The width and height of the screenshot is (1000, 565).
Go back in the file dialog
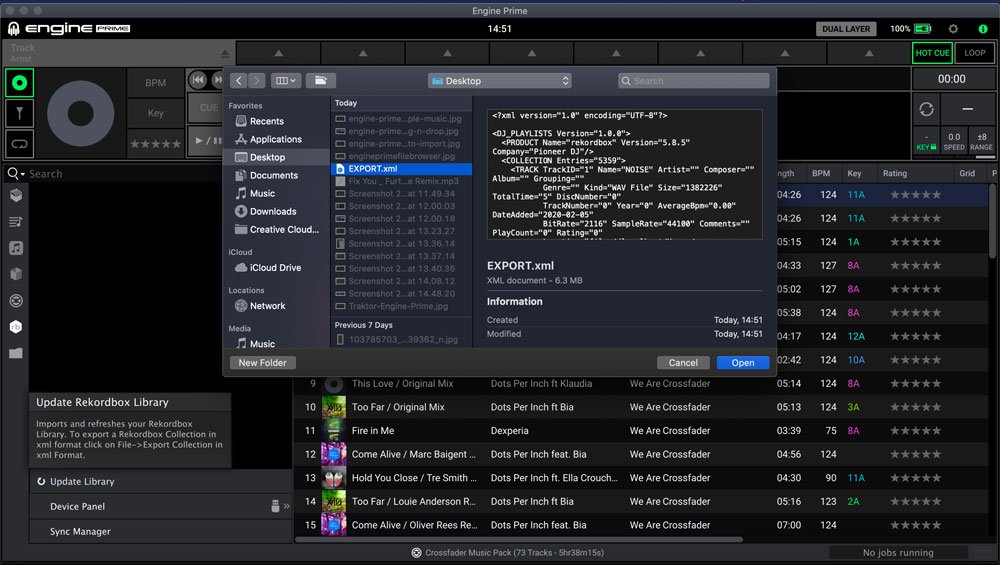239,80
